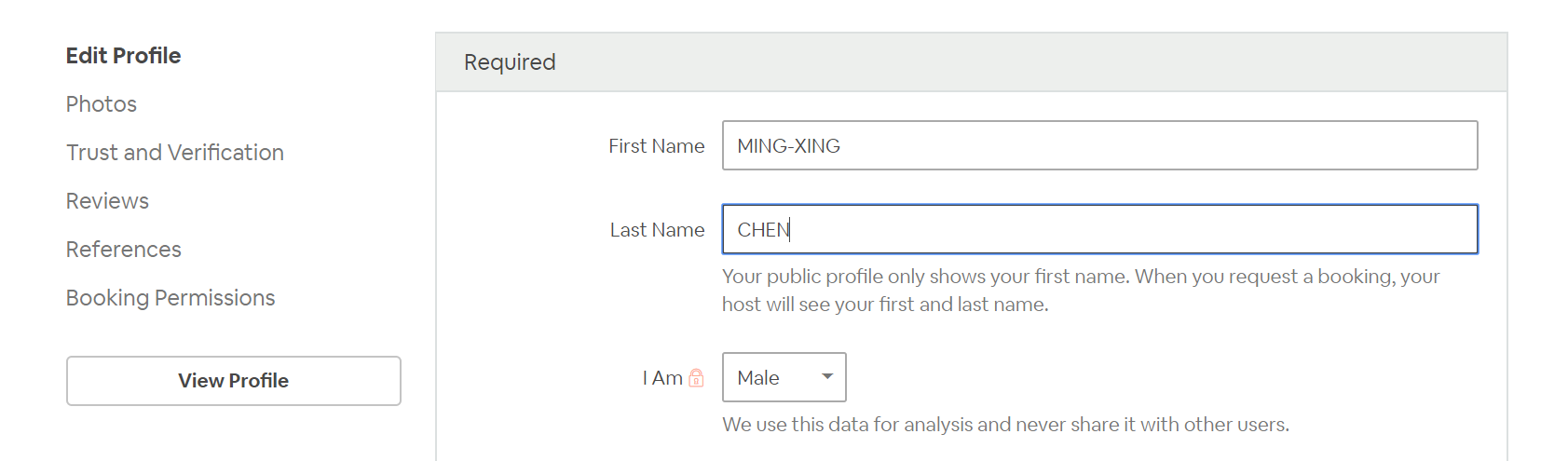The width and height of the screenshot is (1568, 461).
Task: Open Trust and Verification page
Action: (175, 153)
